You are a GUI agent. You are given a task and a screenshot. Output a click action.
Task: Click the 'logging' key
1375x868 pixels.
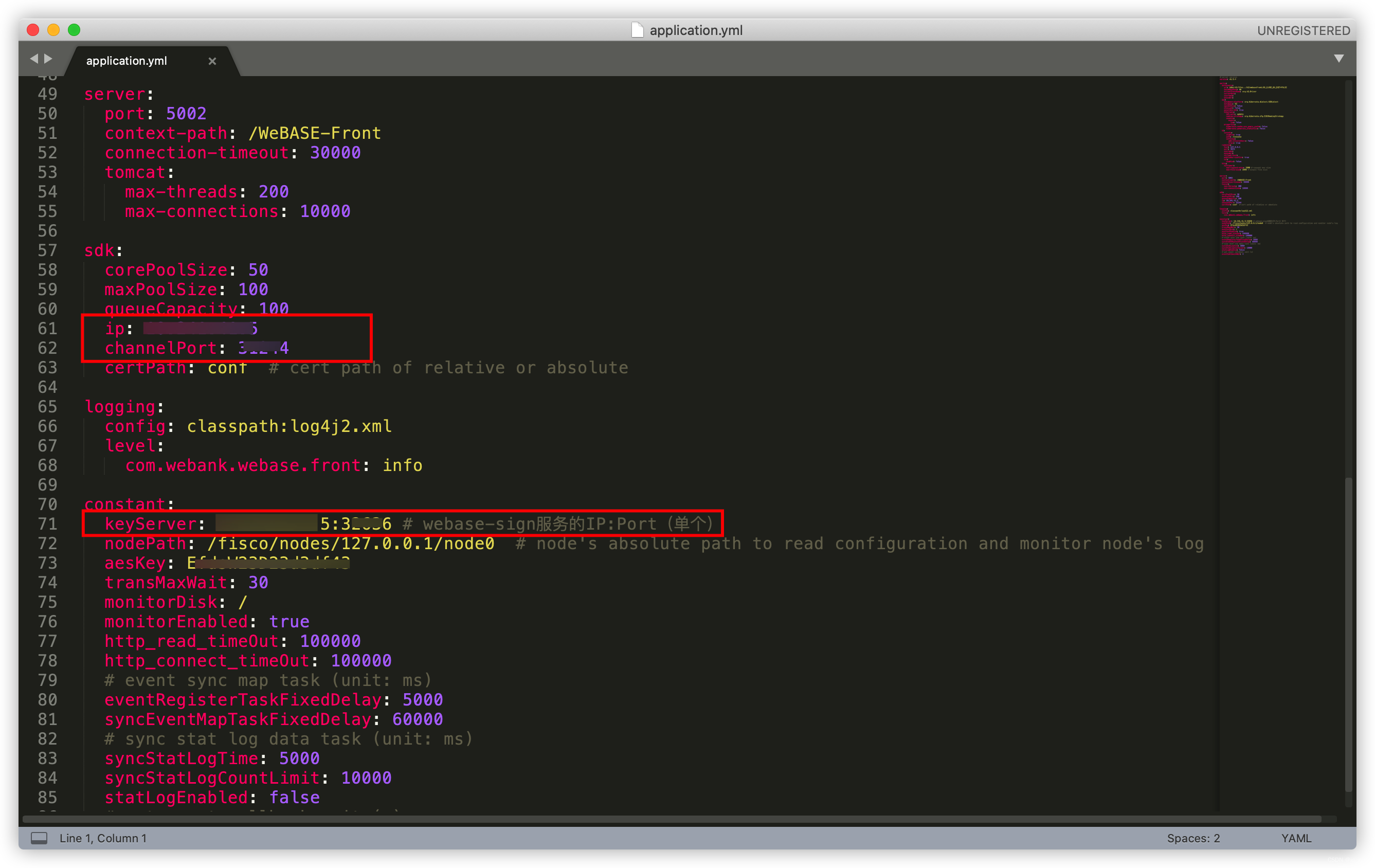pyautogui.click(x=120, y=407)
